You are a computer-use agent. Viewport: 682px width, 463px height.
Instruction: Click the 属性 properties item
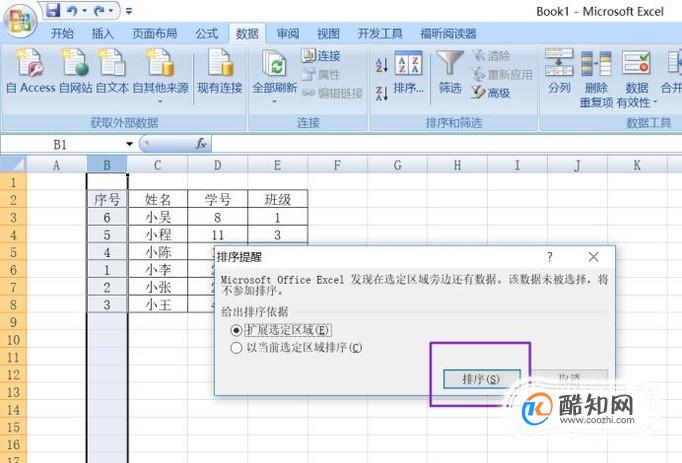(x=321, y=74)
